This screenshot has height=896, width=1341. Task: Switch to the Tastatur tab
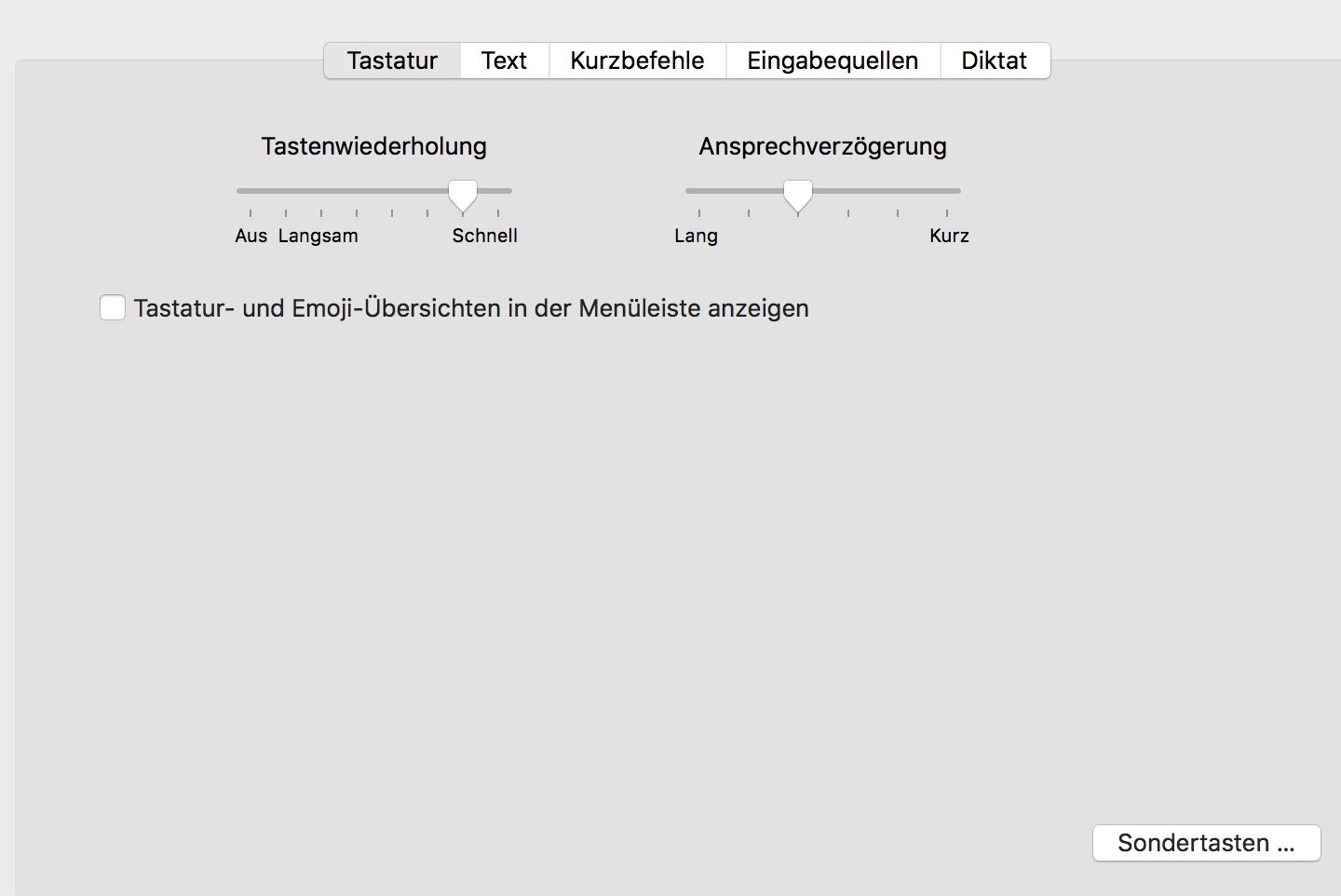click(392, 61)
